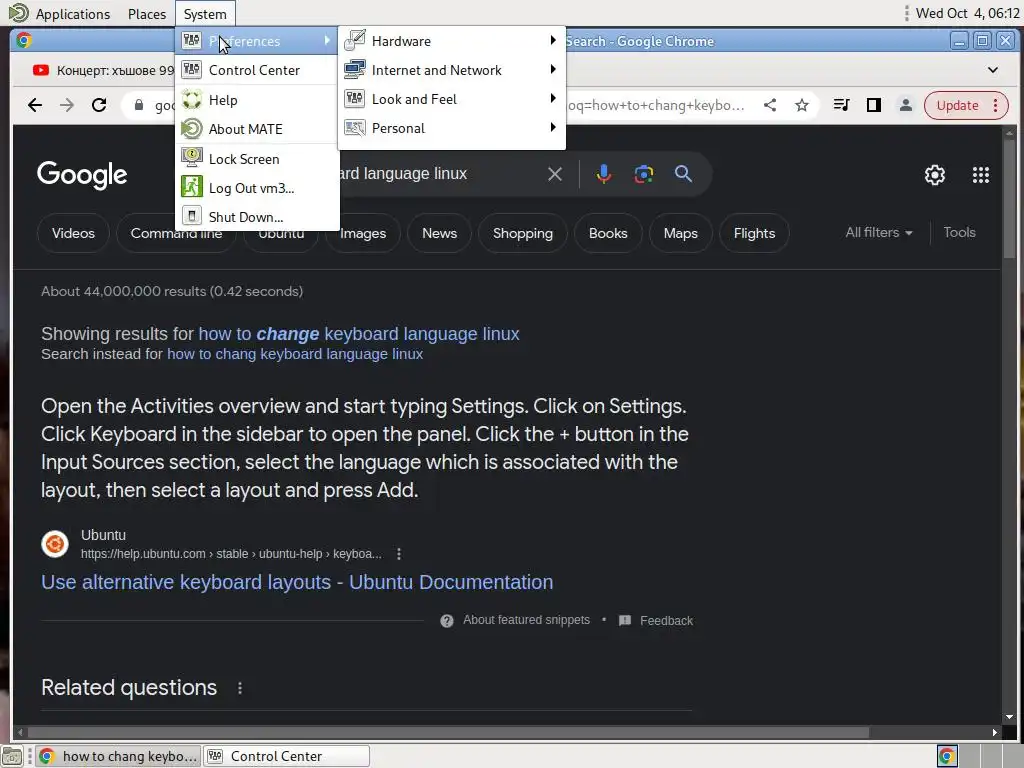1024x768 pixels.
Task: Filter results by Books
Action: coord(608,233)
